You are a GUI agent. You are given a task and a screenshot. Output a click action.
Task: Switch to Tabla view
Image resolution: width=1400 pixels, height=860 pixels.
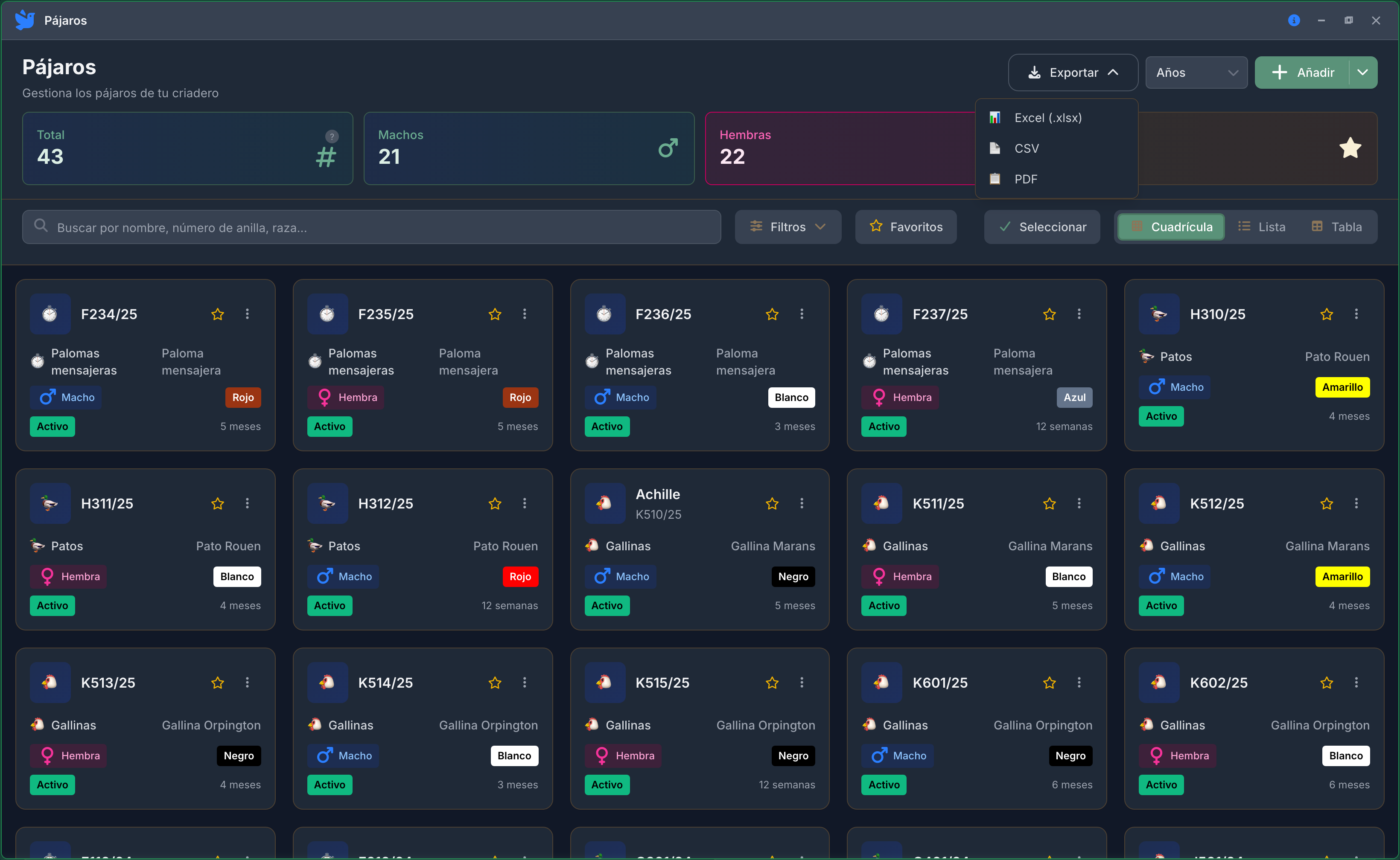(x=1336, y=227)
